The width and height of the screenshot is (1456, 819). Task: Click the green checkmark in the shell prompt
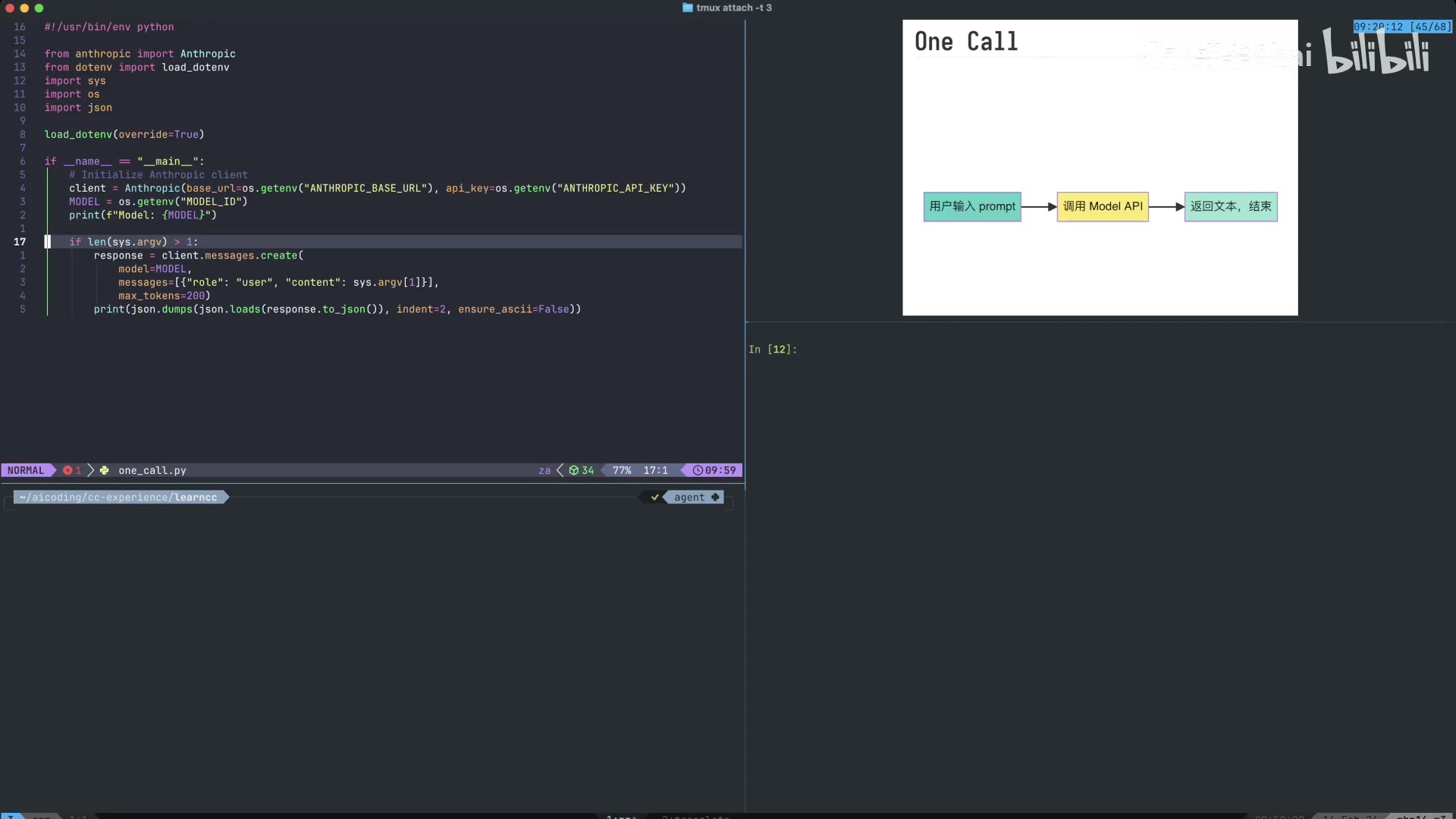[x=654, y=497]
